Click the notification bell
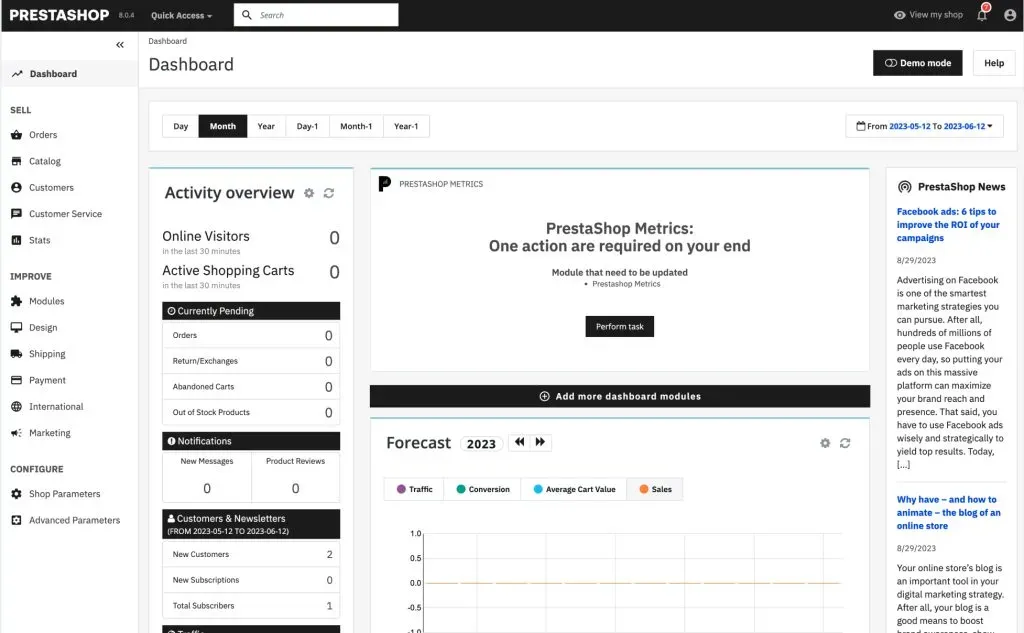The height and width of the screenshot is (633, 1024). (982, 15)
